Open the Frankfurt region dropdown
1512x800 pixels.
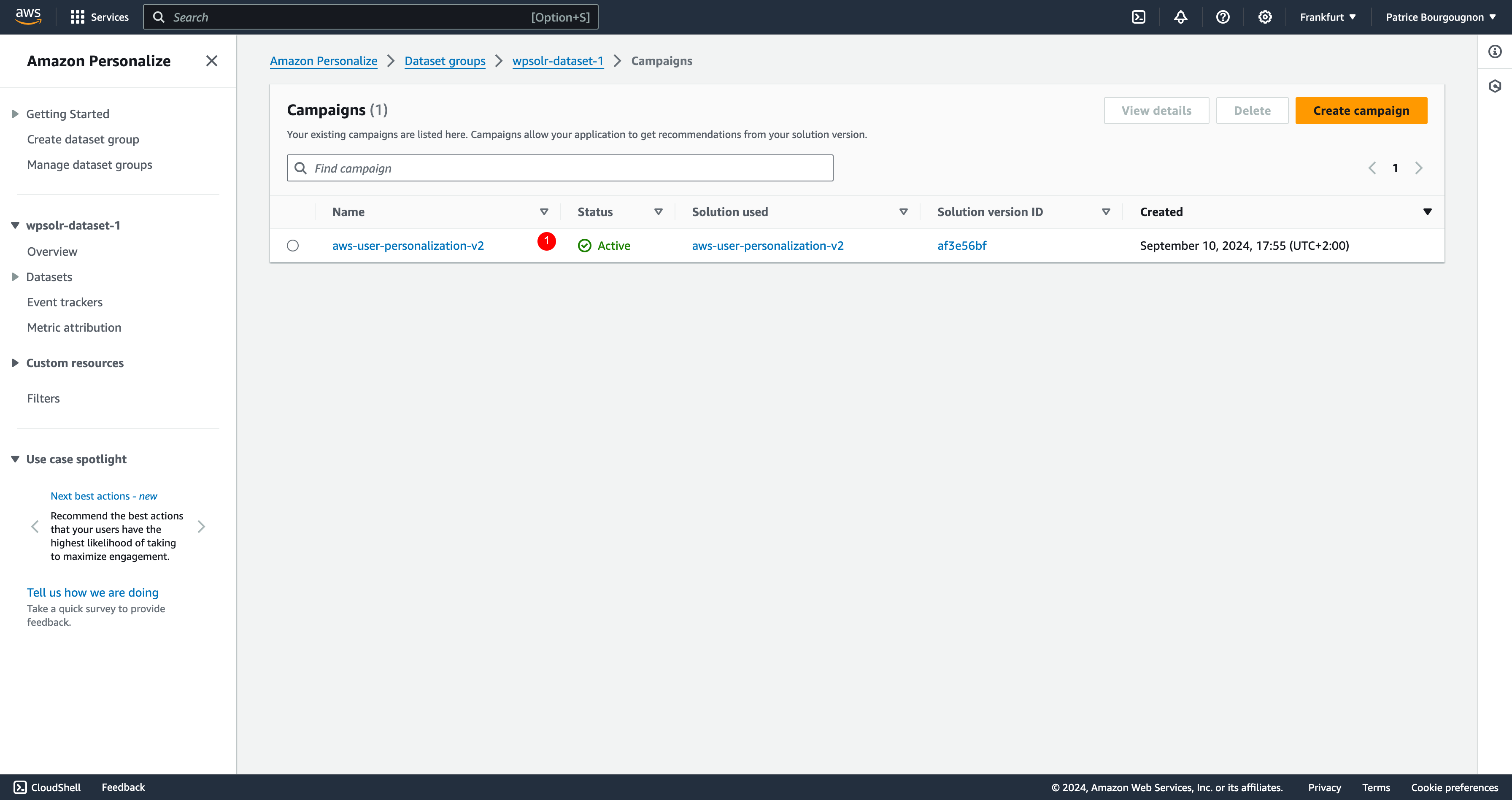point(1328,17)
